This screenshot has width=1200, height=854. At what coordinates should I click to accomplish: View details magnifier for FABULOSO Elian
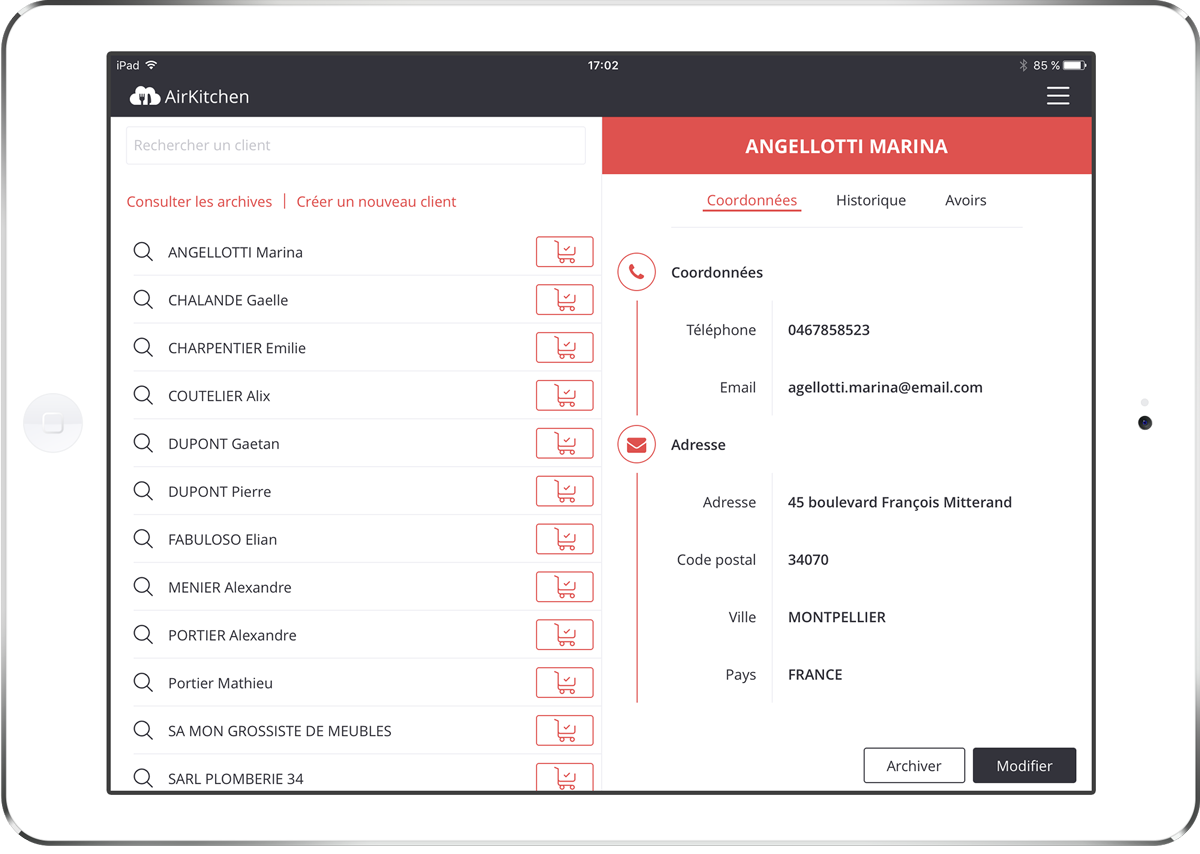pyautogui.click(x=143, y=539)
